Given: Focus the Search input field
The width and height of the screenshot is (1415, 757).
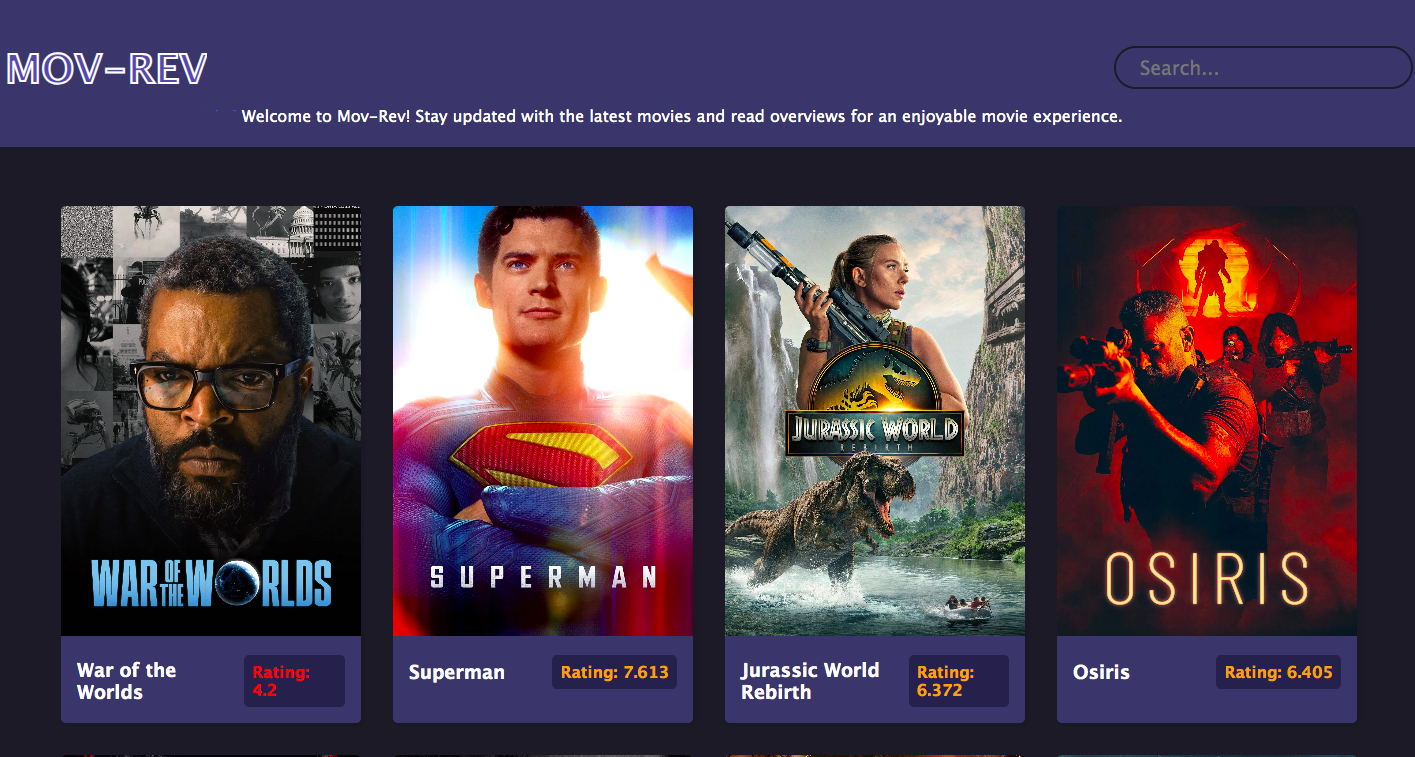Looking at the screenshot, I should (x=1262, y=68).
